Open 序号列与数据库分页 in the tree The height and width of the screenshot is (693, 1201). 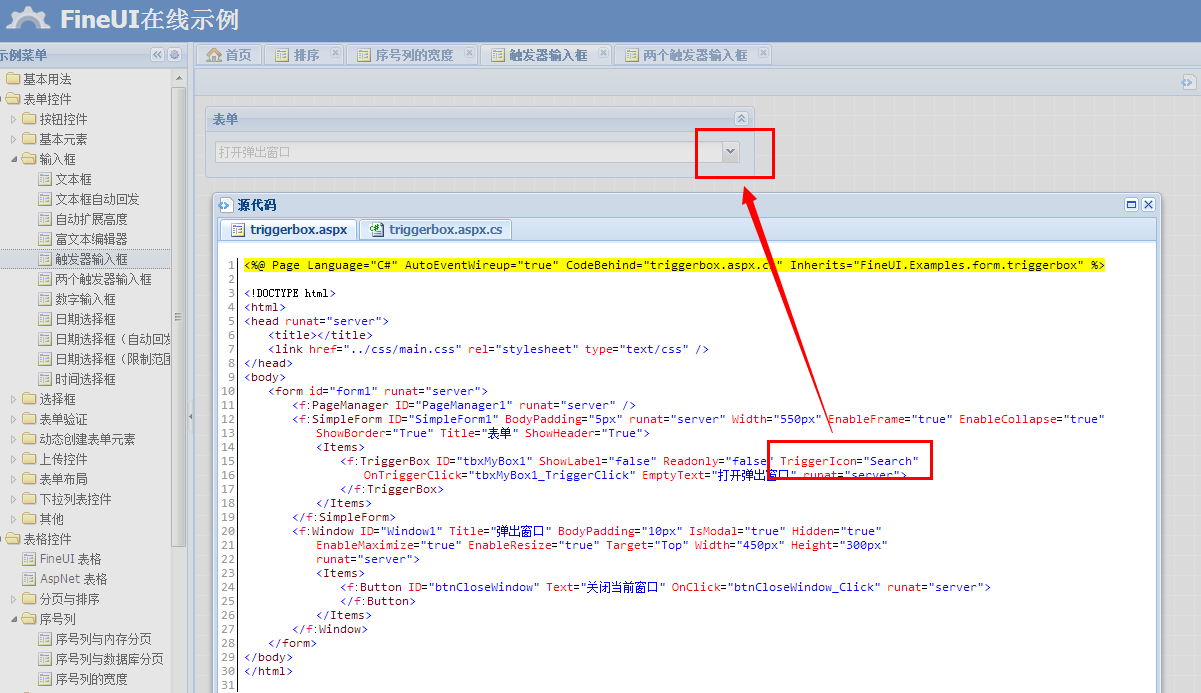click(x=109, y=659)
